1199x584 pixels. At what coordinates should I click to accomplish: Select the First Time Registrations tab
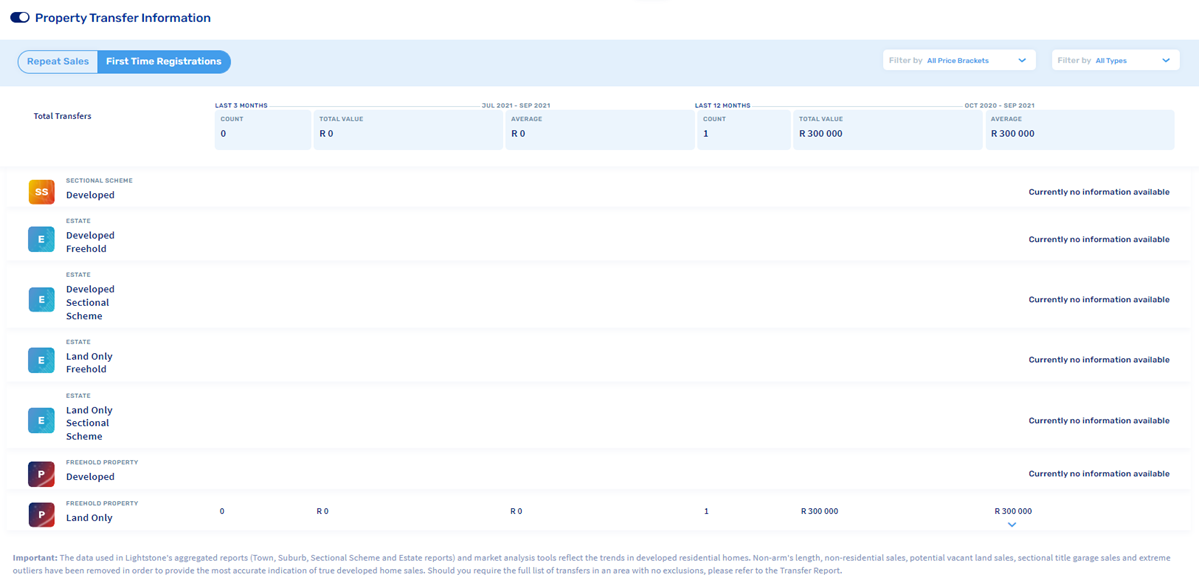pos(164,62)
